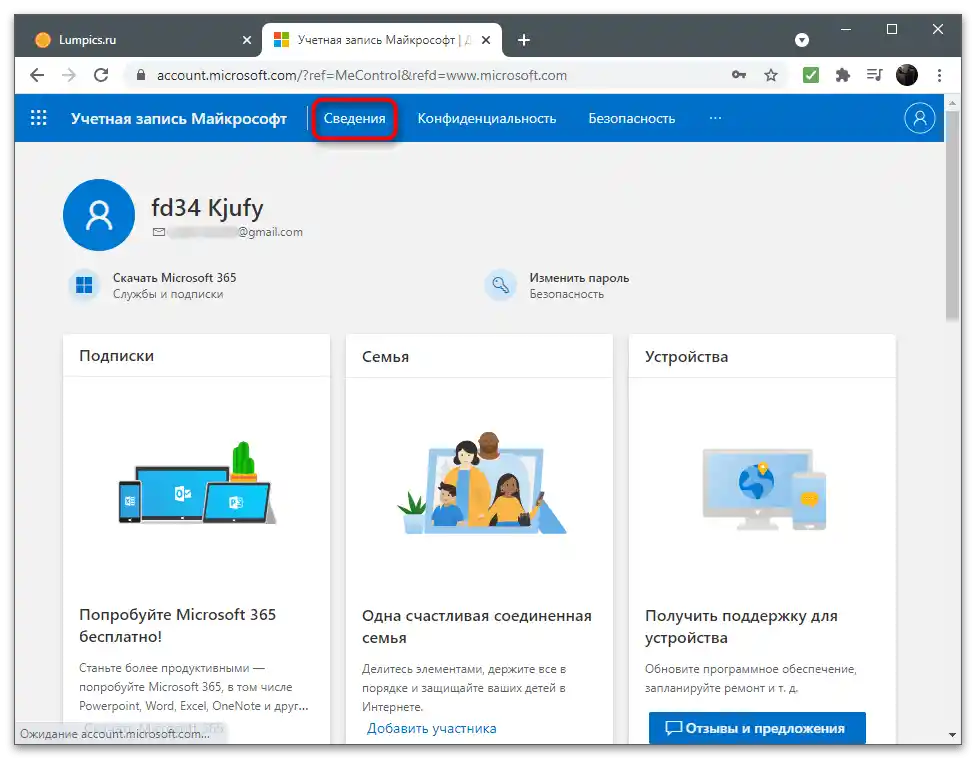The image size is (976, 759).
Task: Open the Конфиденциальность menu item
Action: (x=486, y=118)
